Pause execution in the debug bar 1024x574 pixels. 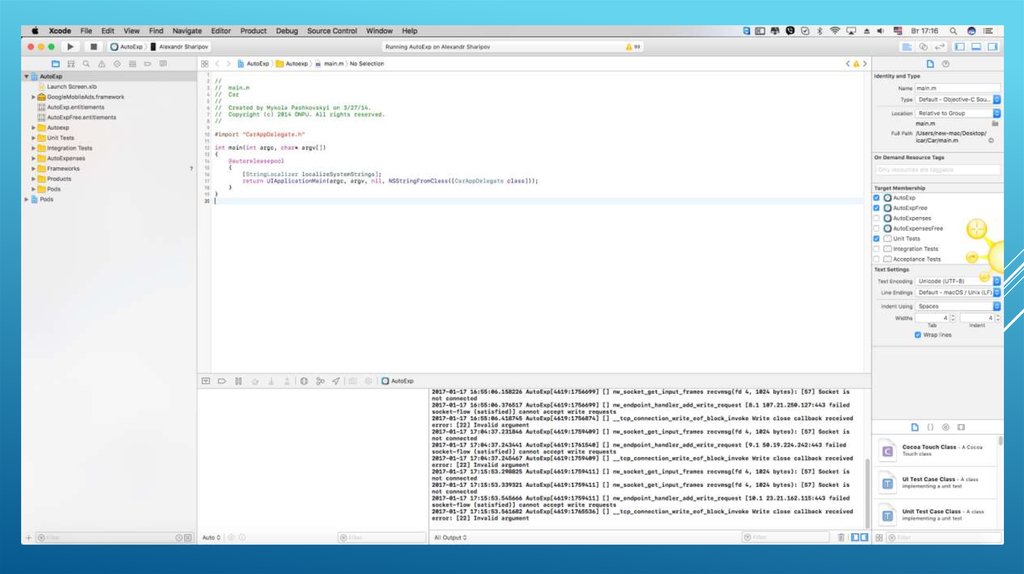click(x=238, y=381)
